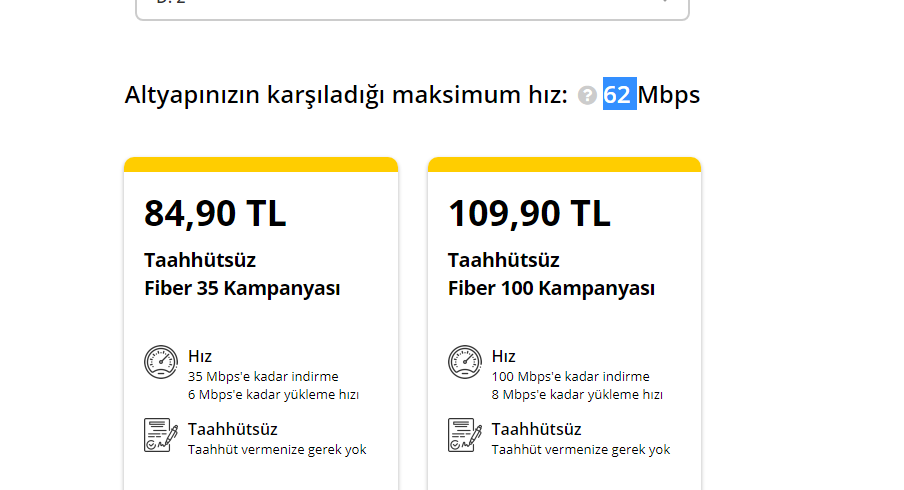Click the "6 Mbps'e kadar yükleme hızı" text
904x490 pixels.
coord(273,395)
